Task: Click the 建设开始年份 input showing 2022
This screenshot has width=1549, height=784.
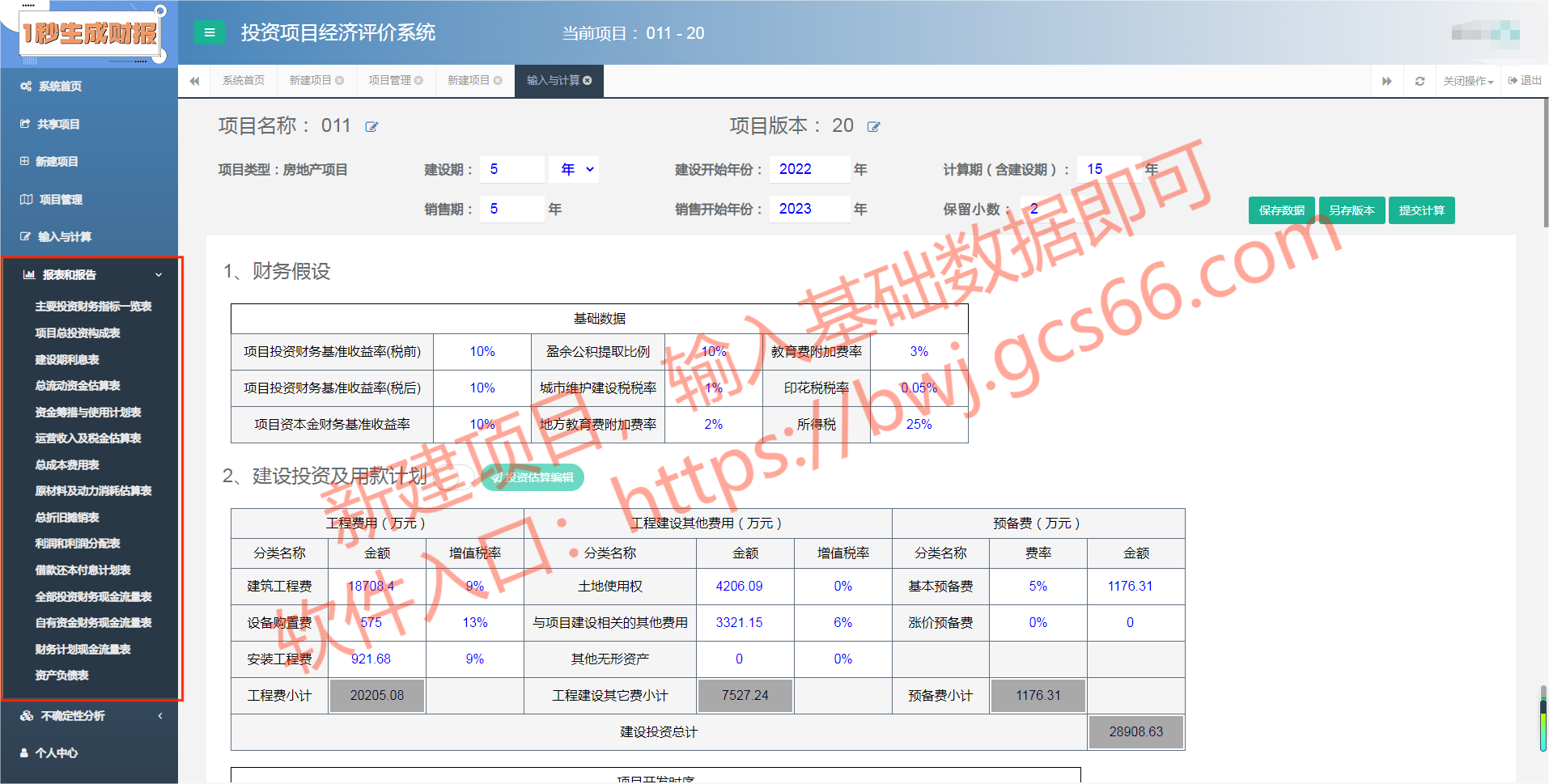Action: tap(809, 169)
